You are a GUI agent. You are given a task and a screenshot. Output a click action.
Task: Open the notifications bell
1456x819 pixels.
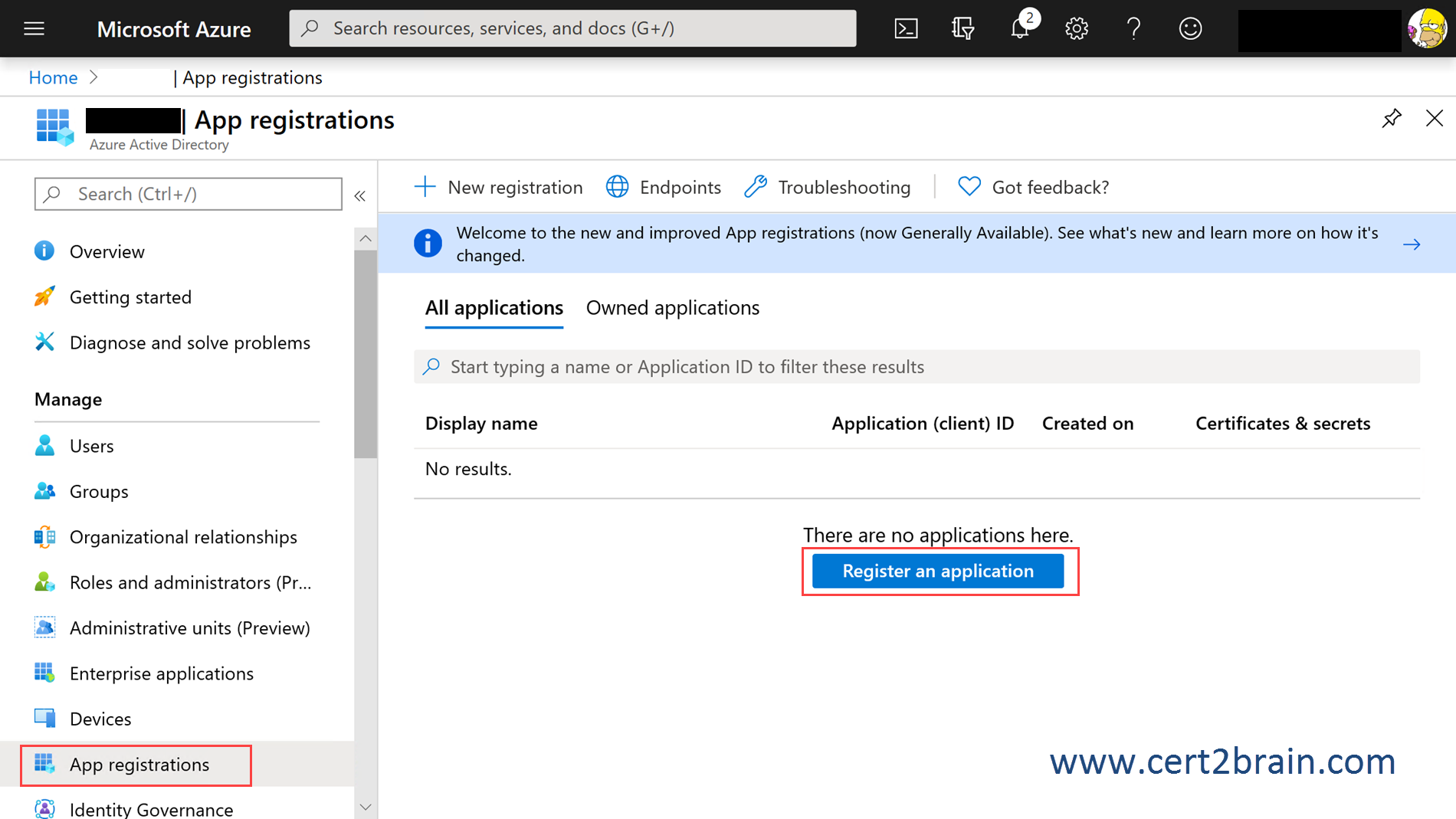click(1020, 28)
